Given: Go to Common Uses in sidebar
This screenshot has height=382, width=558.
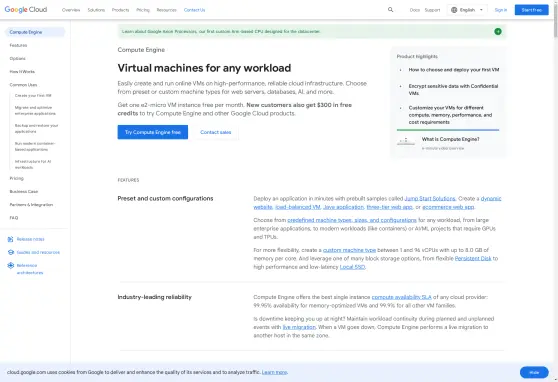Looking at the screenshot, I should tap(23, 85).
